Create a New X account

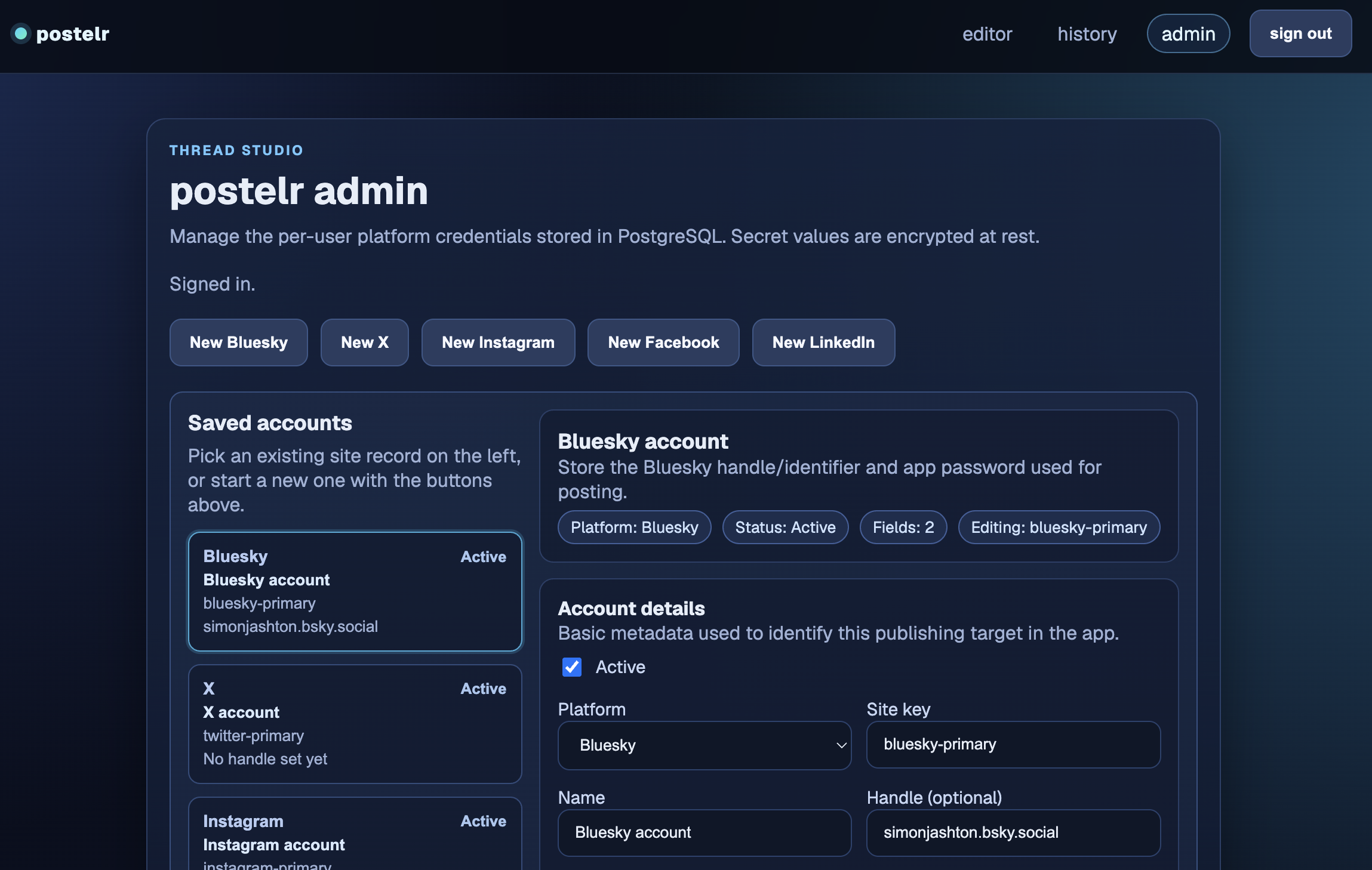[365, 343]
